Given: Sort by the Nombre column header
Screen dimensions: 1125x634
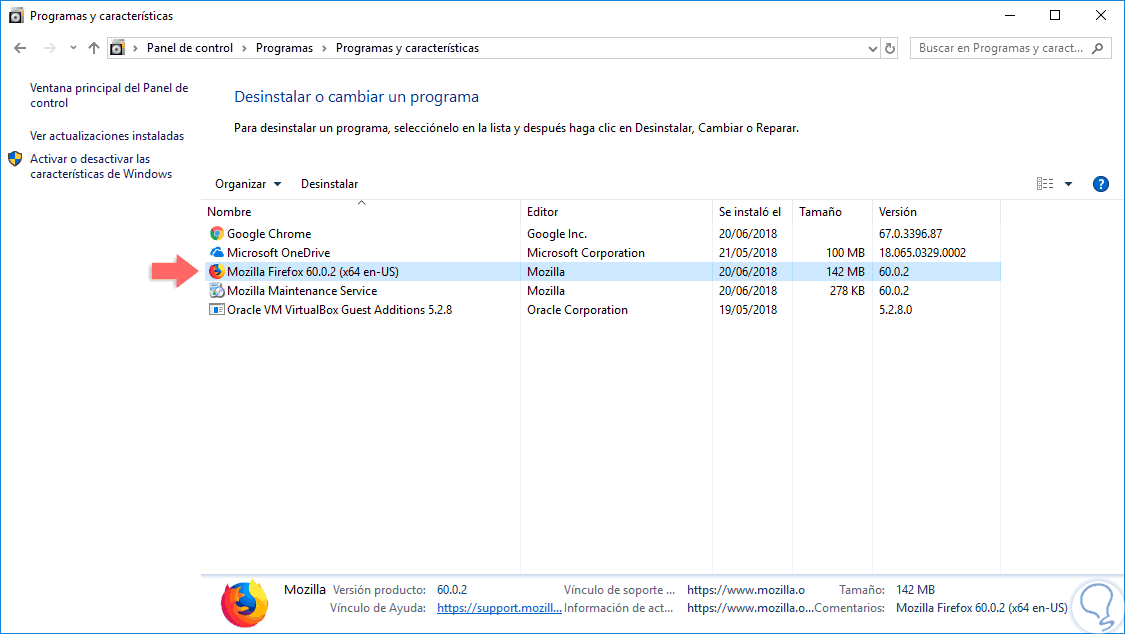Looking at the screenshot, I should pos(362,212).
